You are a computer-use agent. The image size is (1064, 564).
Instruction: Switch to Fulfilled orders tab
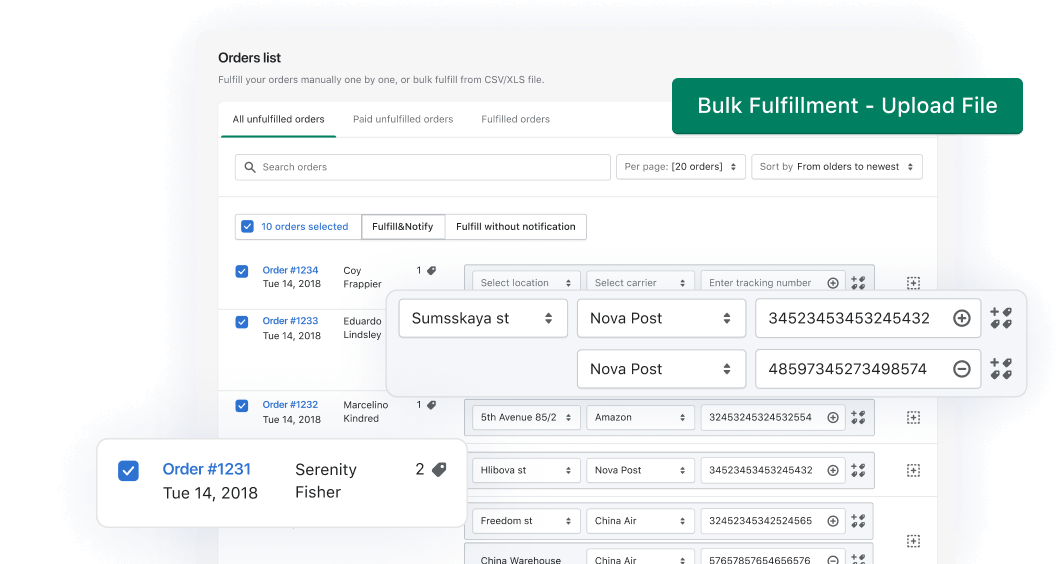point(515,119)
